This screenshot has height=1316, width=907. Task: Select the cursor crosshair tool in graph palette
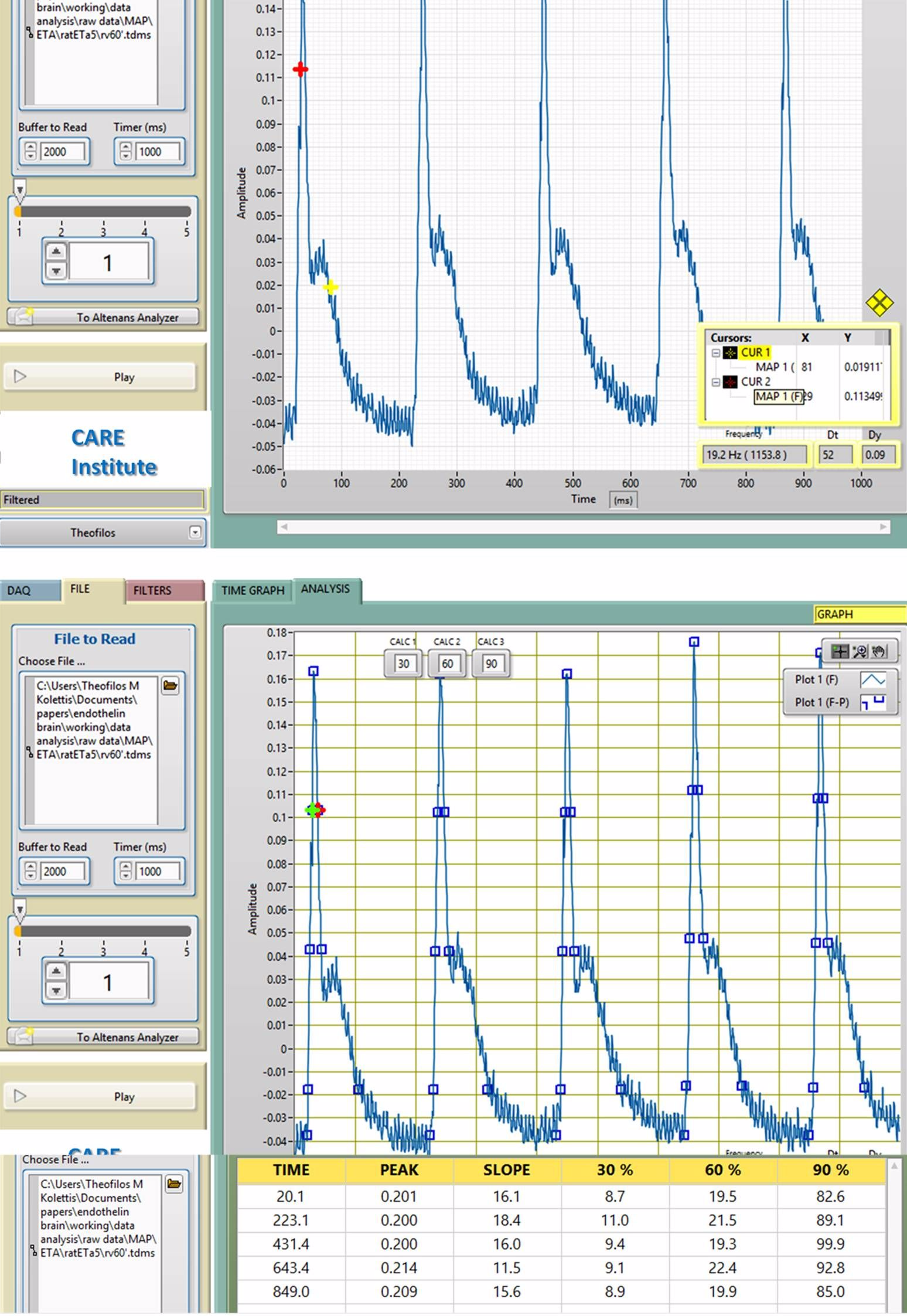pyautogui.click(x=840, y=651)
